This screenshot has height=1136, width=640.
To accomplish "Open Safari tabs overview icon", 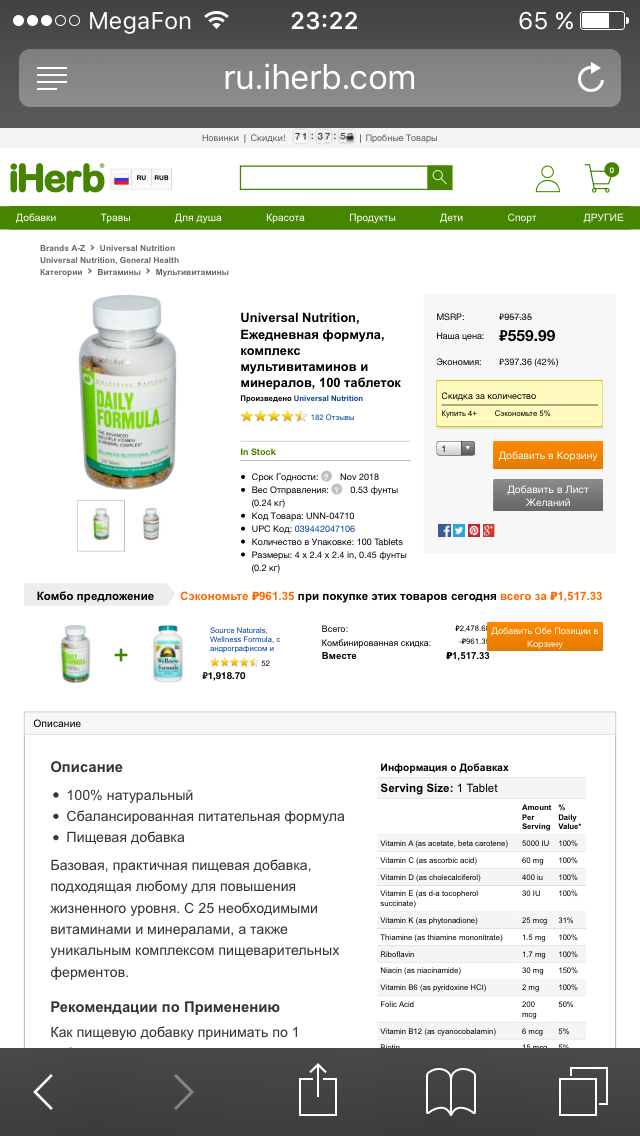I will [x=583, y=1092].
